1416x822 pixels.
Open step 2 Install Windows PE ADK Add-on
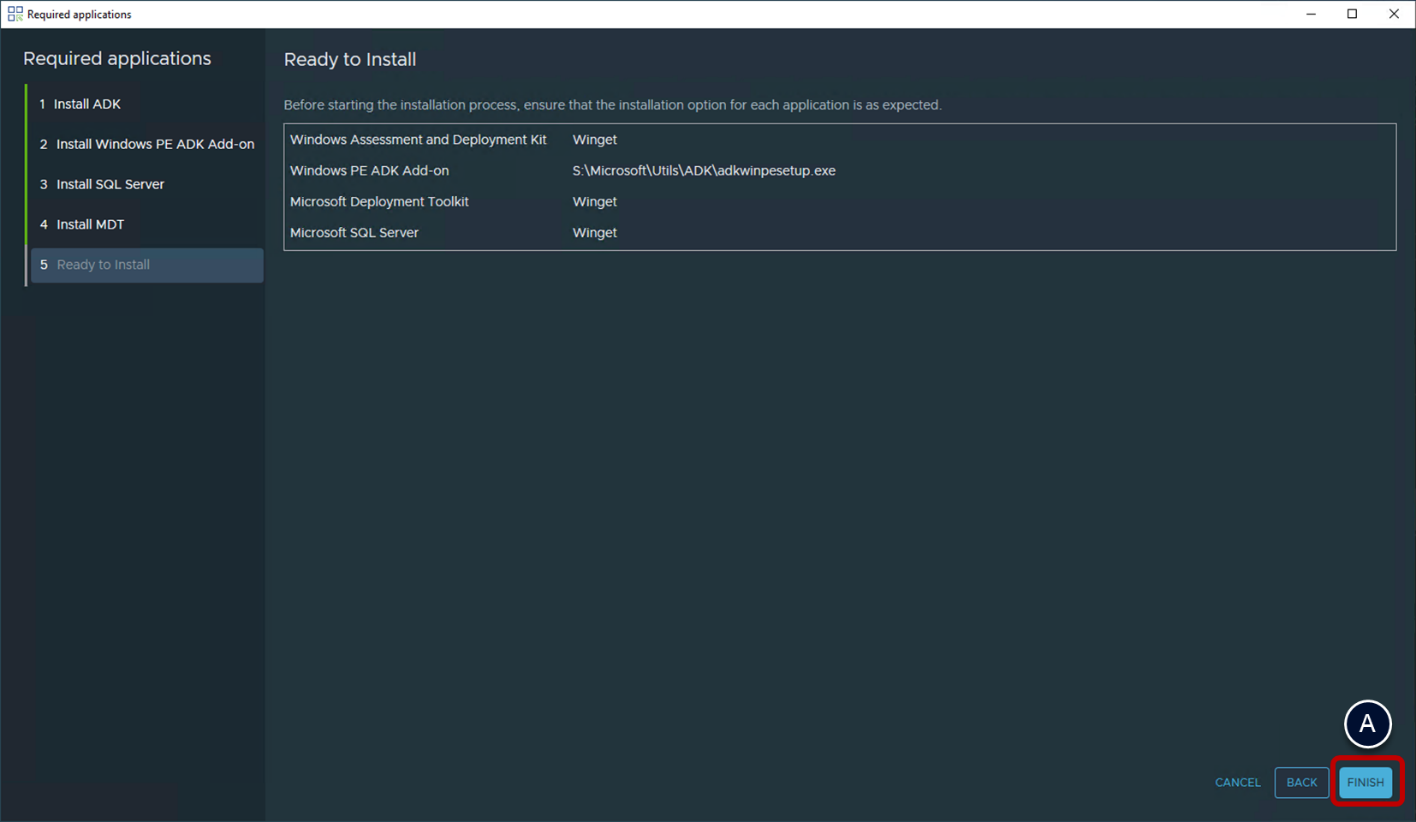pos(155,144)
